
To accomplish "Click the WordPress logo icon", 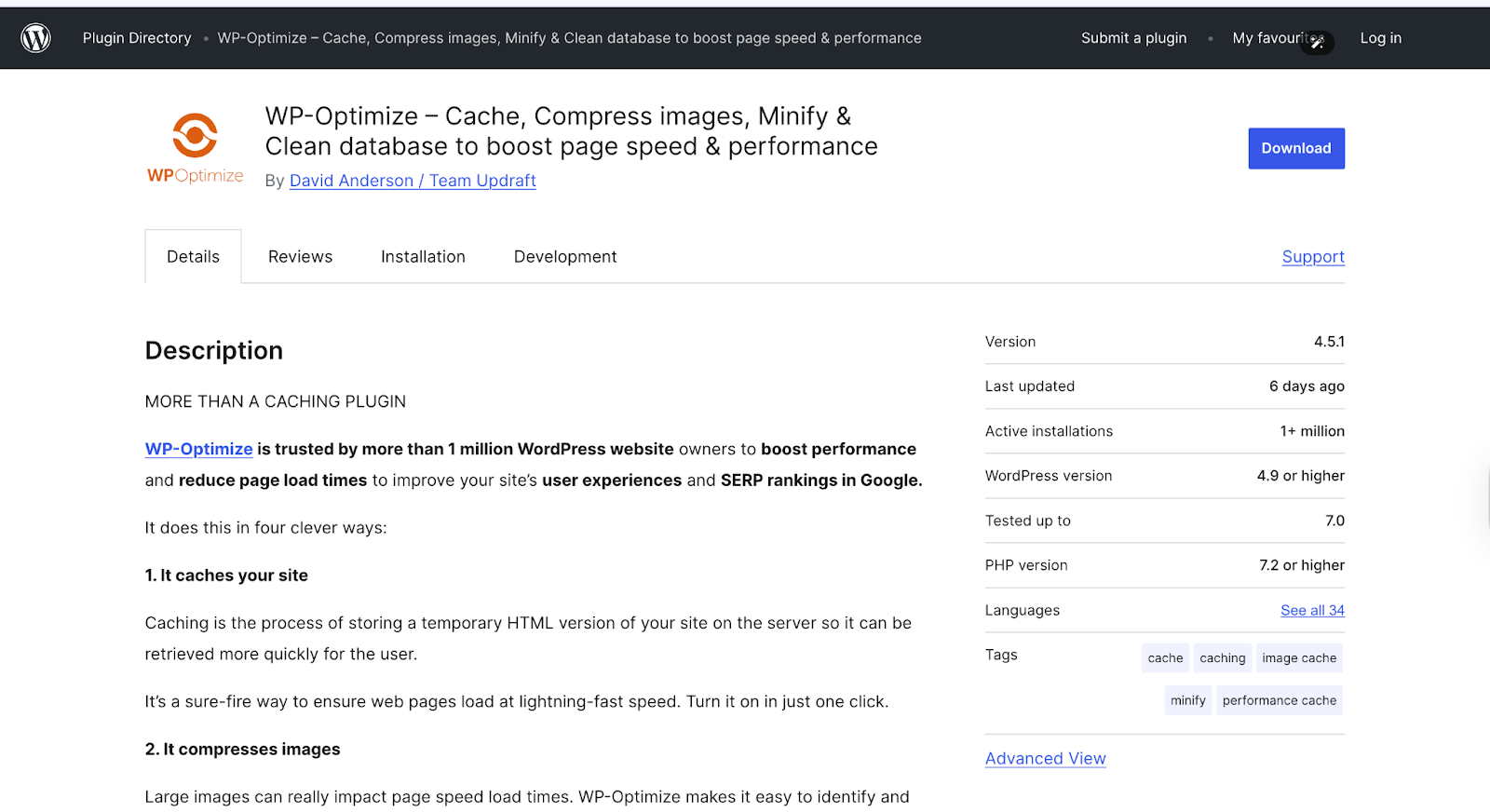I will point(35,38).
